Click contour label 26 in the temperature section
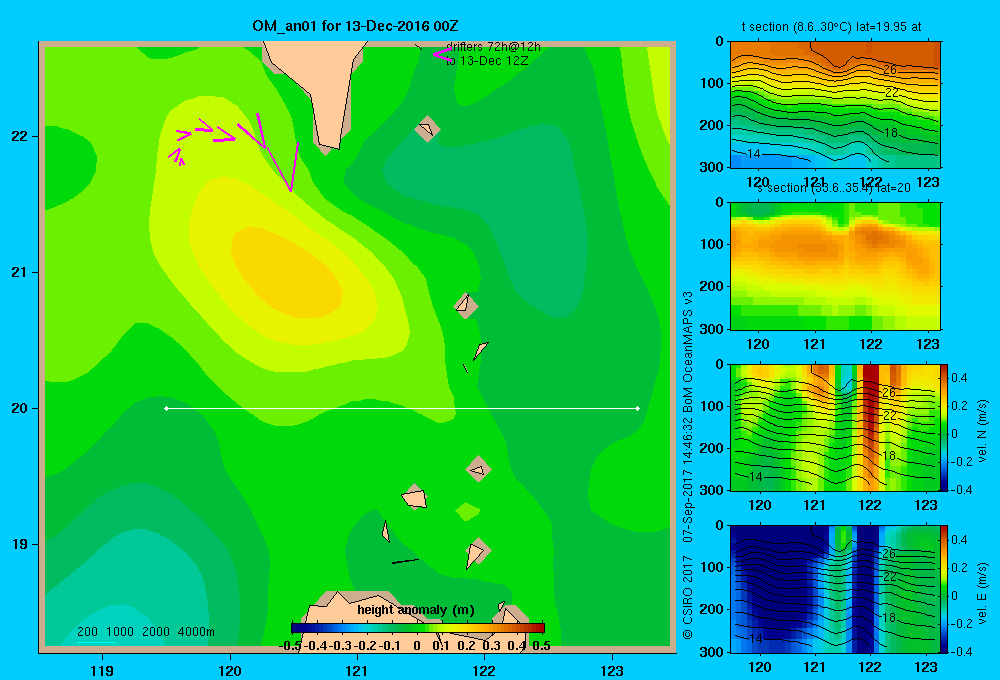This screenshot has height=680, width=1000. pyautogui.click(x=890, y=70)
